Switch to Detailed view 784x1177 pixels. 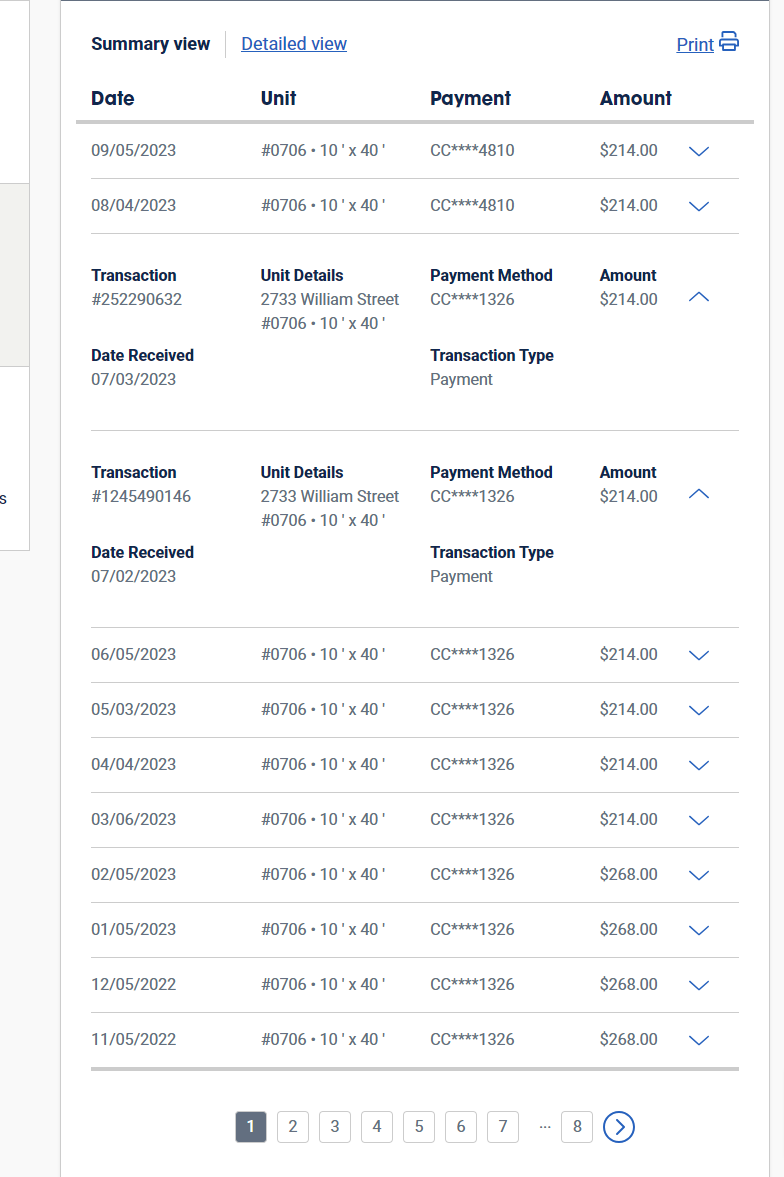pyautogui.click(x=294, y=44)
